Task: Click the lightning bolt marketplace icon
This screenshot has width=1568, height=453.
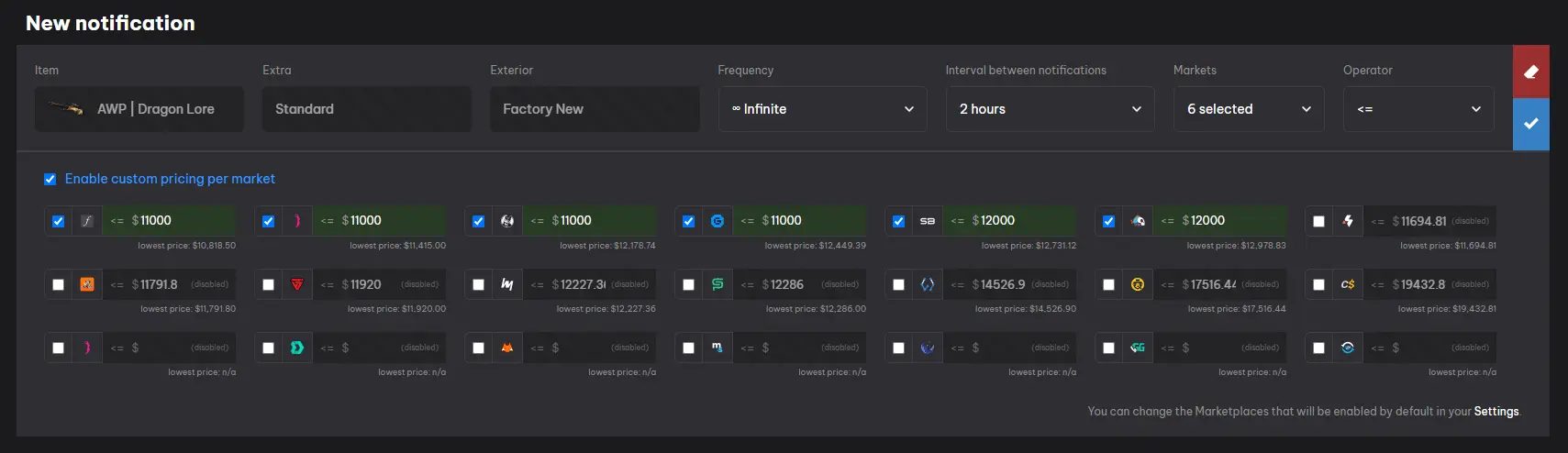Action: pyautogui.click(x=1348, y=221)
